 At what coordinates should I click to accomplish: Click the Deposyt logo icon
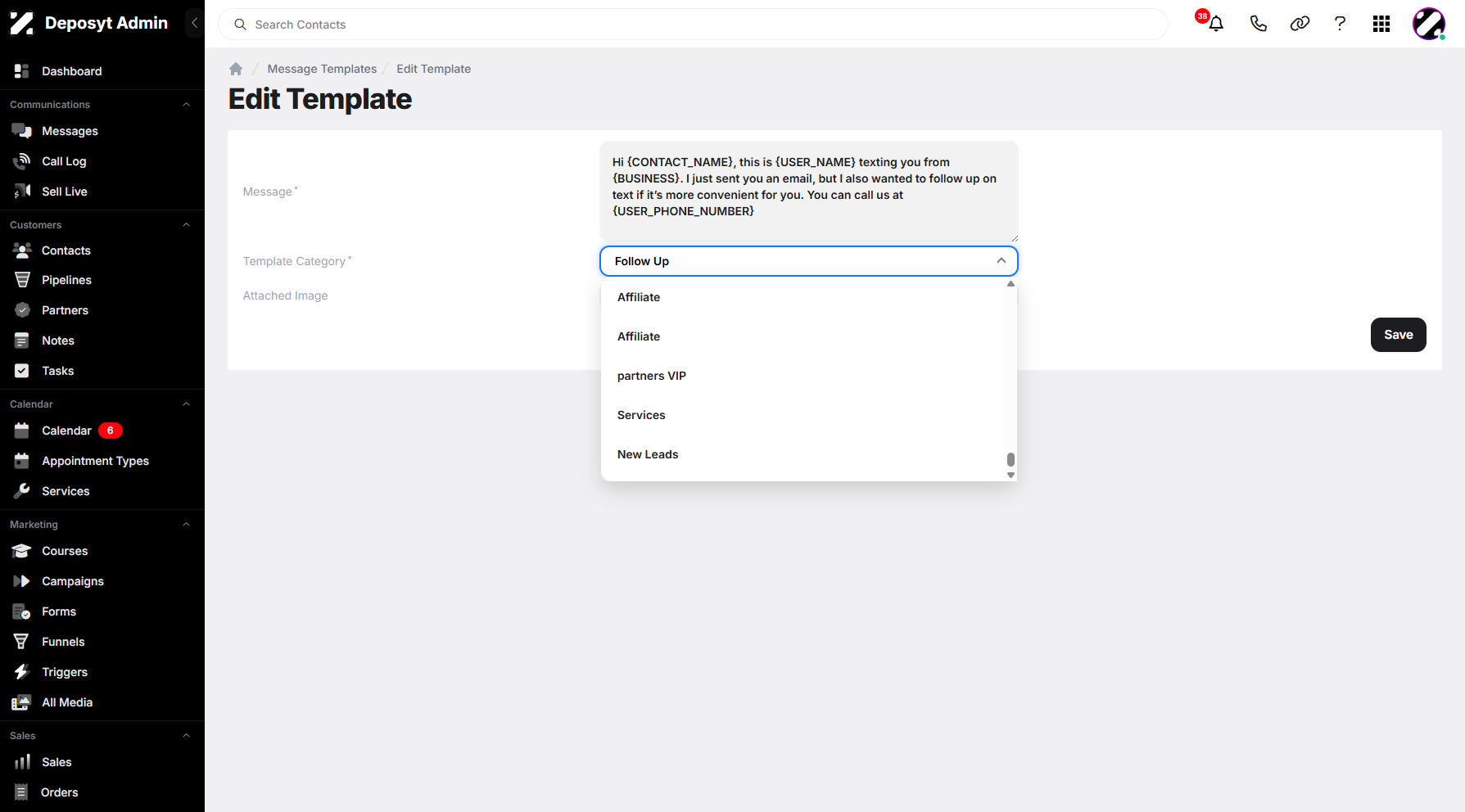22,23
